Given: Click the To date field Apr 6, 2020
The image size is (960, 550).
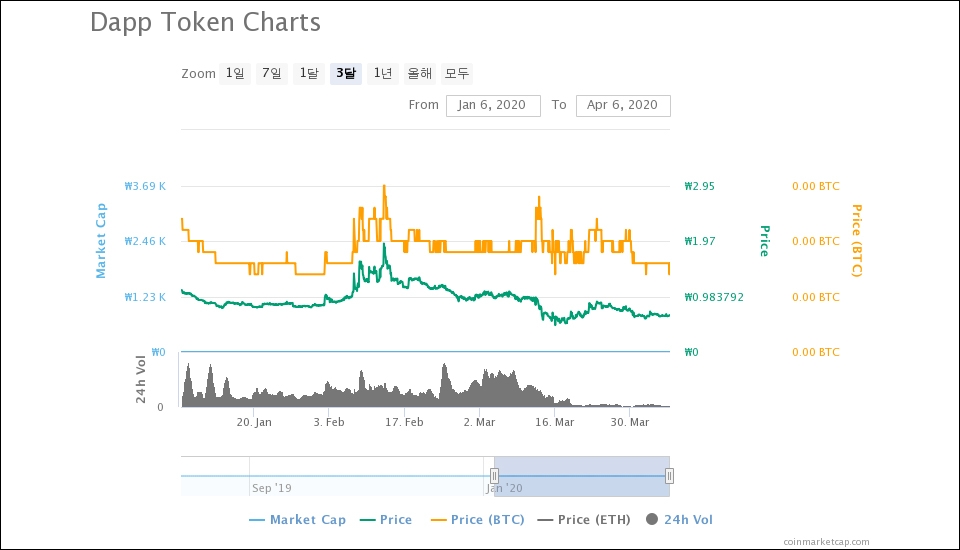Looking at the screenshot, I should (x=623, y=105).
